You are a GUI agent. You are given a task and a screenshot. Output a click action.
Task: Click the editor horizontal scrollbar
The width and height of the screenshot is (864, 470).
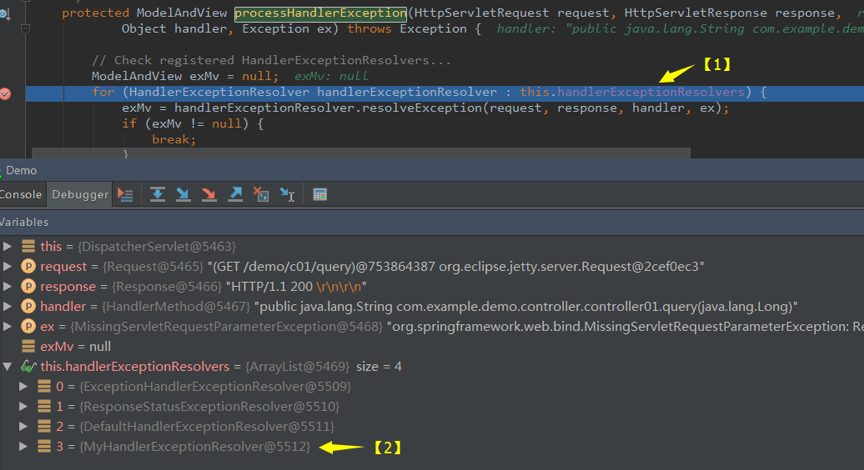(361, 153)
